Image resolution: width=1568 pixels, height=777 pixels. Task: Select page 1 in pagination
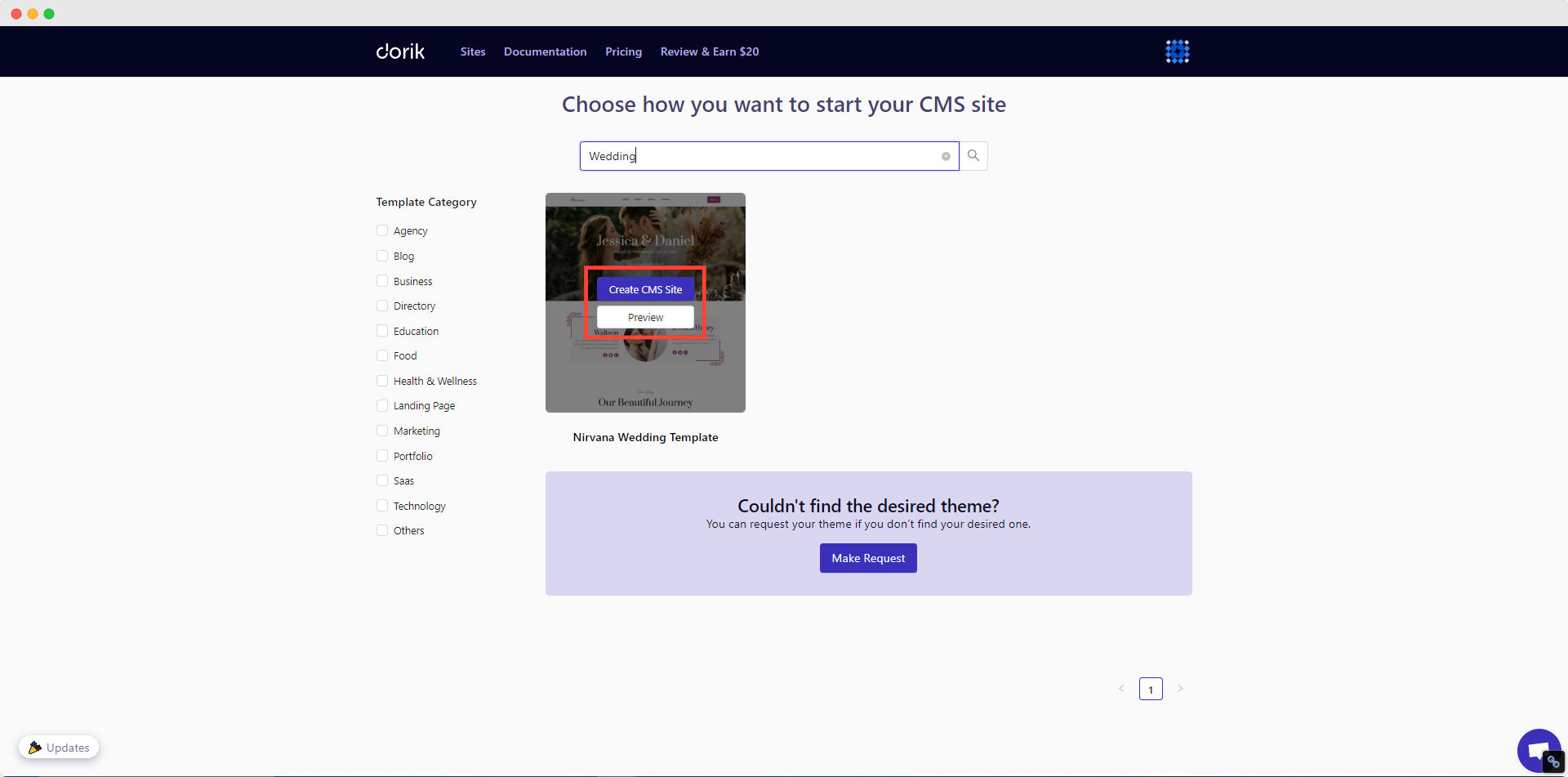click(1151, 689)
